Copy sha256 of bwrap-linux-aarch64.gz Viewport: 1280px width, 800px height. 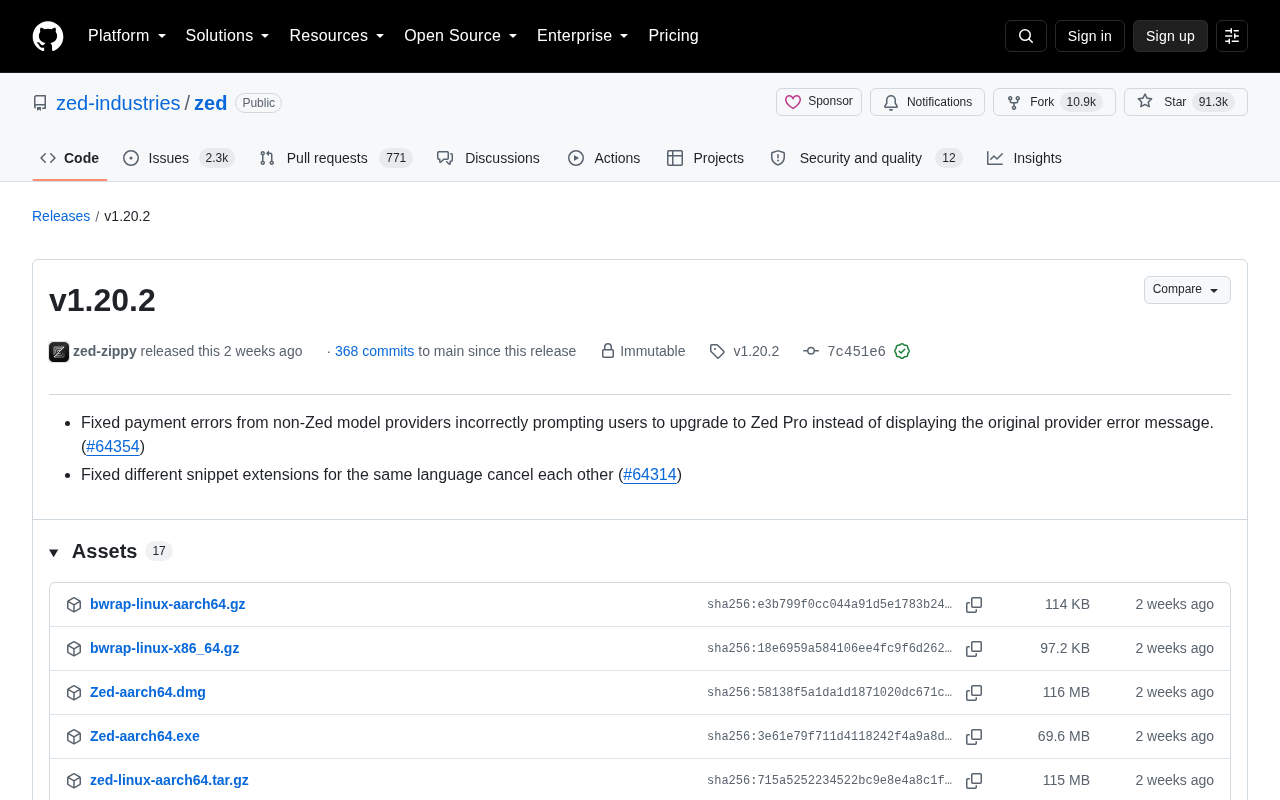click(974, 605)
